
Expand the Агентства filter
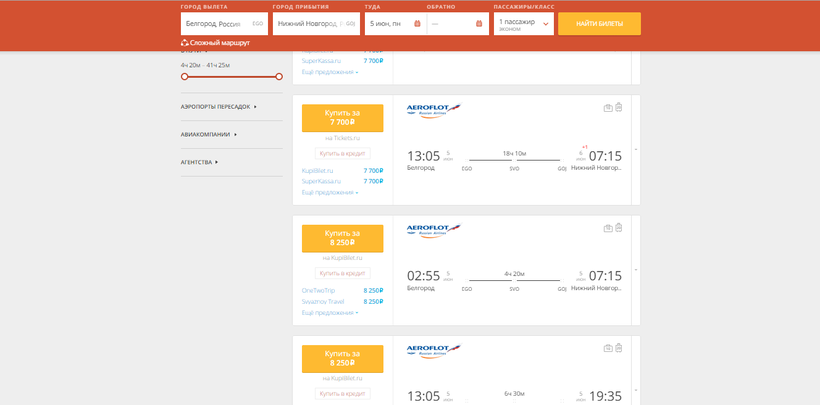pyautogui.click(x=199, y=162)
